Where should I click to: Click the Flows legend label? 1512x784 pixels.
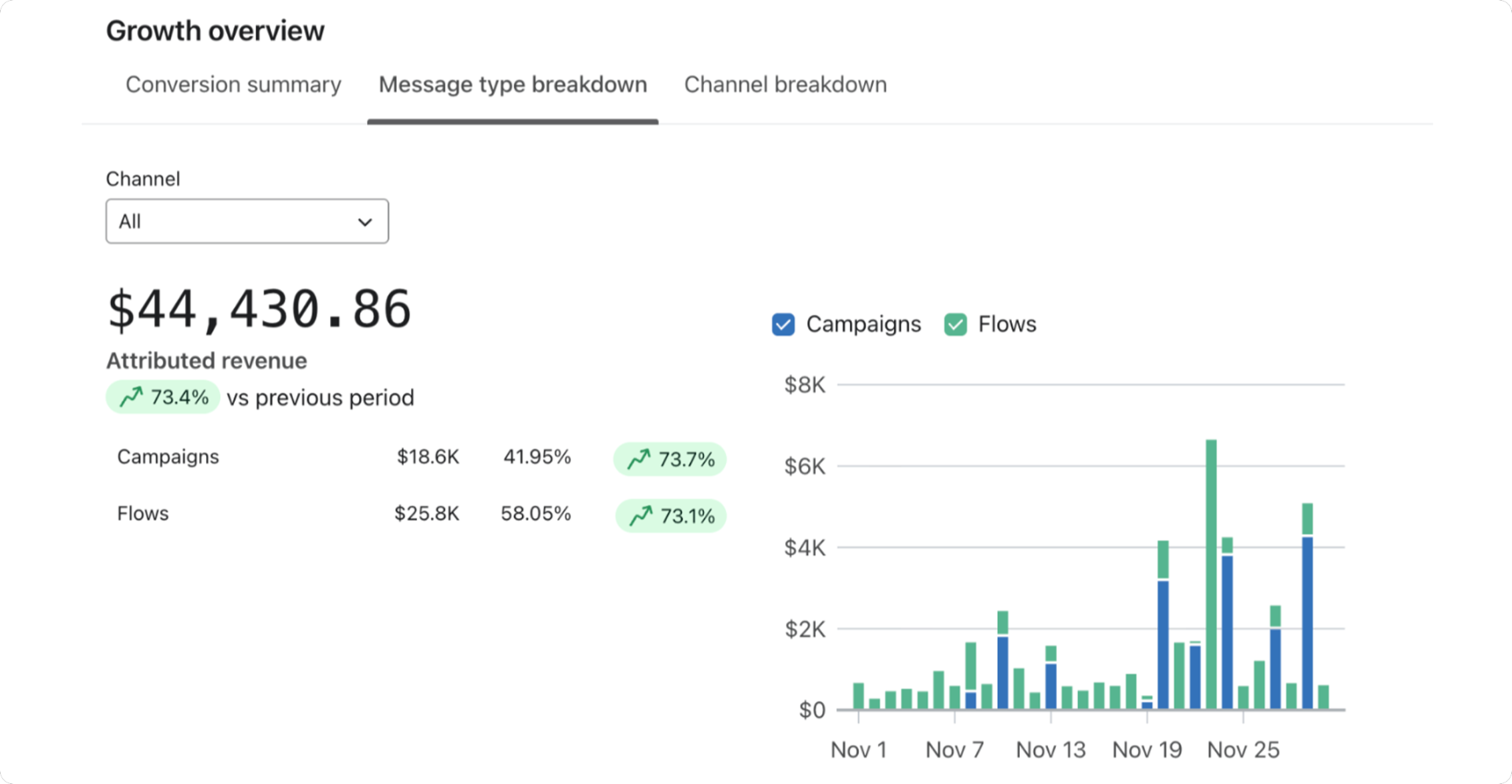coord(1007,324)
